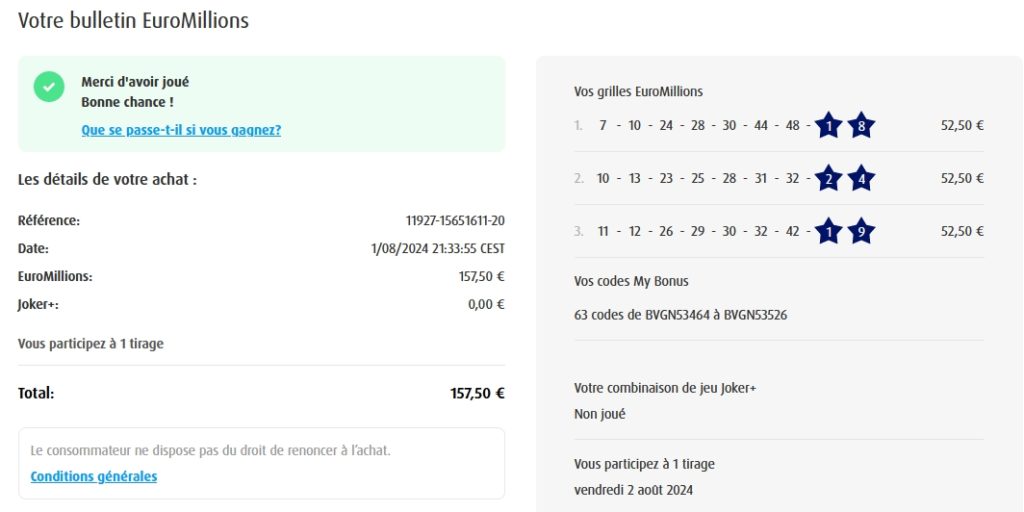
Task: Click the Joker+ amount 0,00 €
Action: [x=486, y=304]
